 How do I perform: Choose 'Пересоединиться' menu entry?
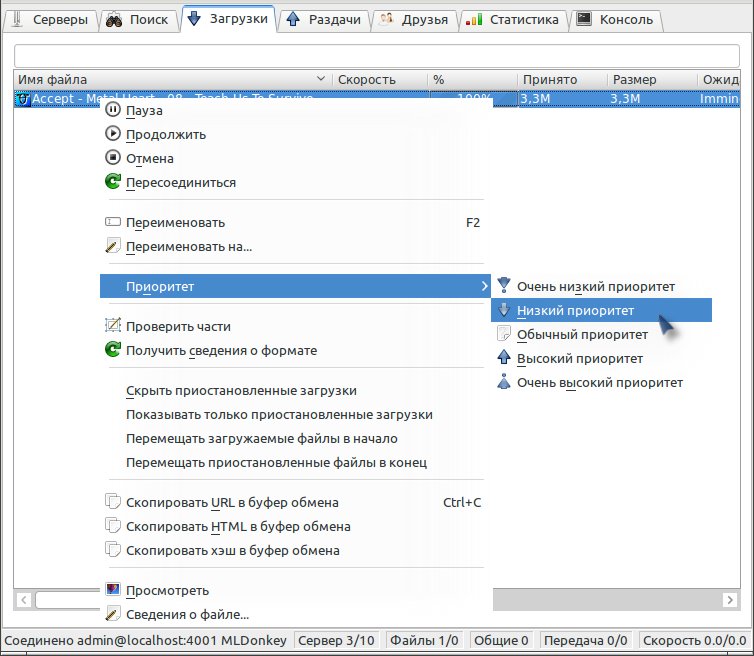[x=295, y=182]
